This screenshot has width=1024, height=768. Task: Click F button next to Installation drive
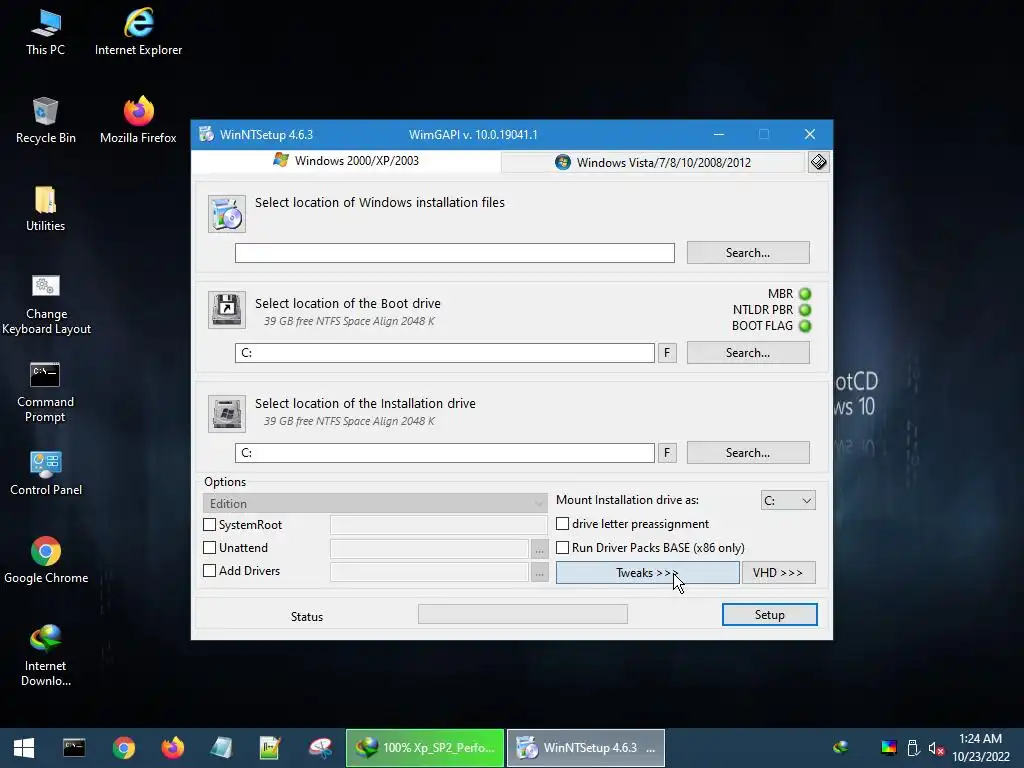[667, 453]
